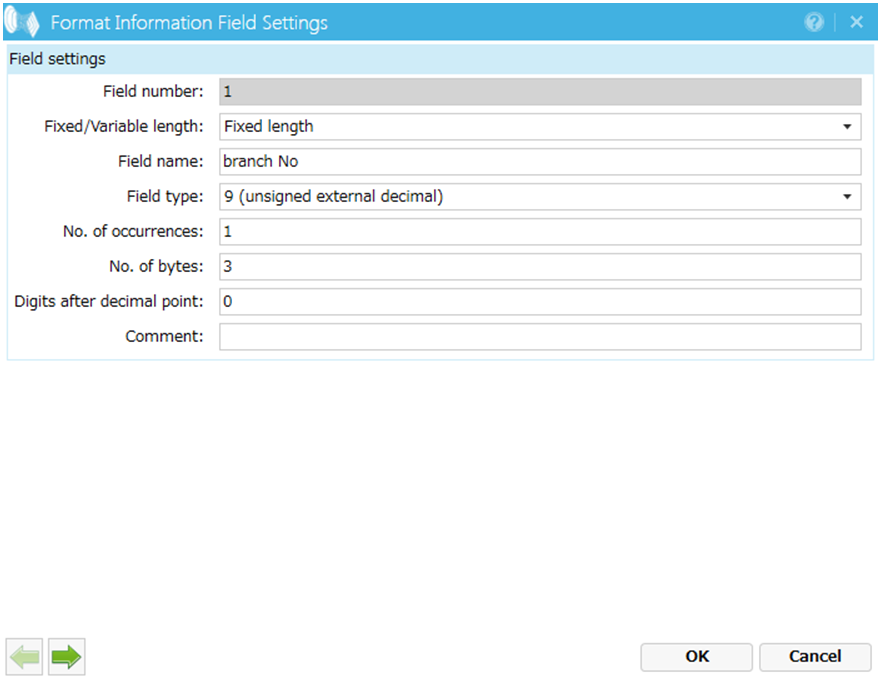Click the dialog title bar text
Image resolution: width=881 pixels, height=683 pixels.
click(x=189, y=22)
